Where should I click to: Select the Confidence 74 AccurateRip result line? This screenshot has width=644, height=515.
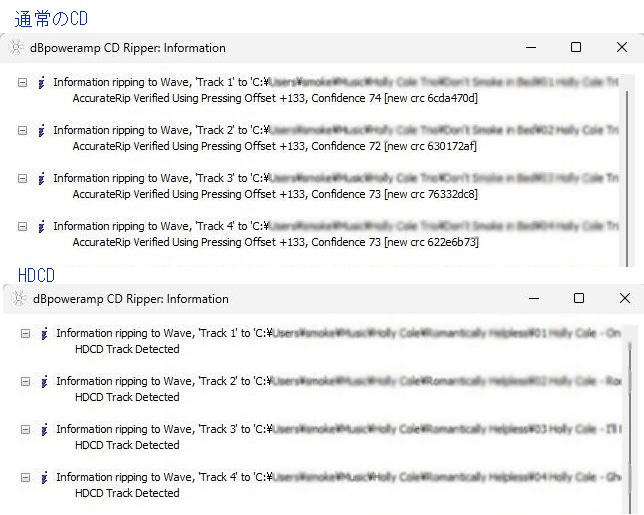point(275,98)
